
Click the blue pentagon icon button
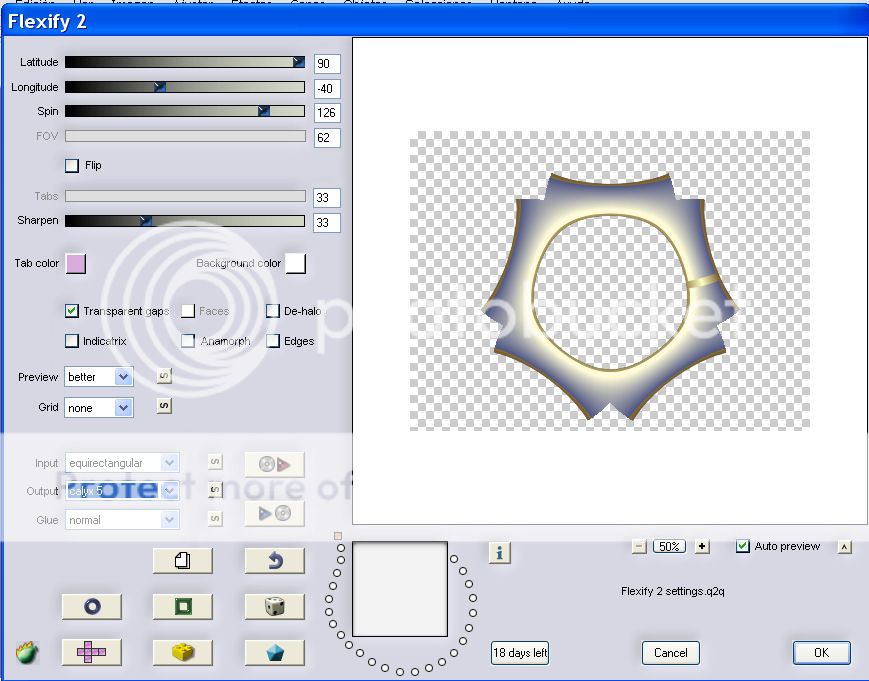274,652
